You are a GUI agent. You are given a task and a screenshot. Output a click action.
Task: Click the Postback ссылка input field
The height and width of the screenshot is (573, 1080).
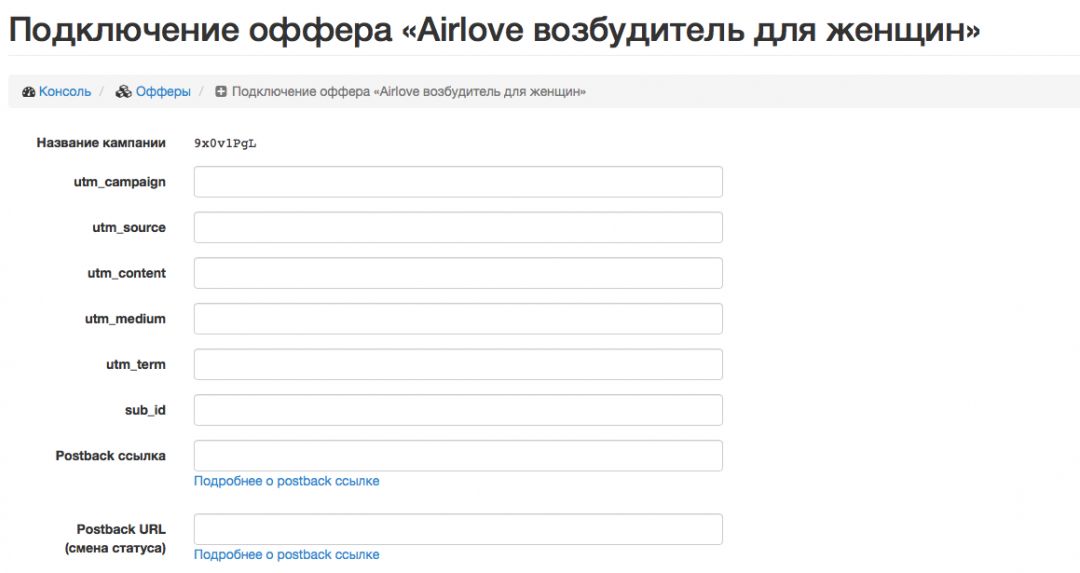(x=458, y=456)
